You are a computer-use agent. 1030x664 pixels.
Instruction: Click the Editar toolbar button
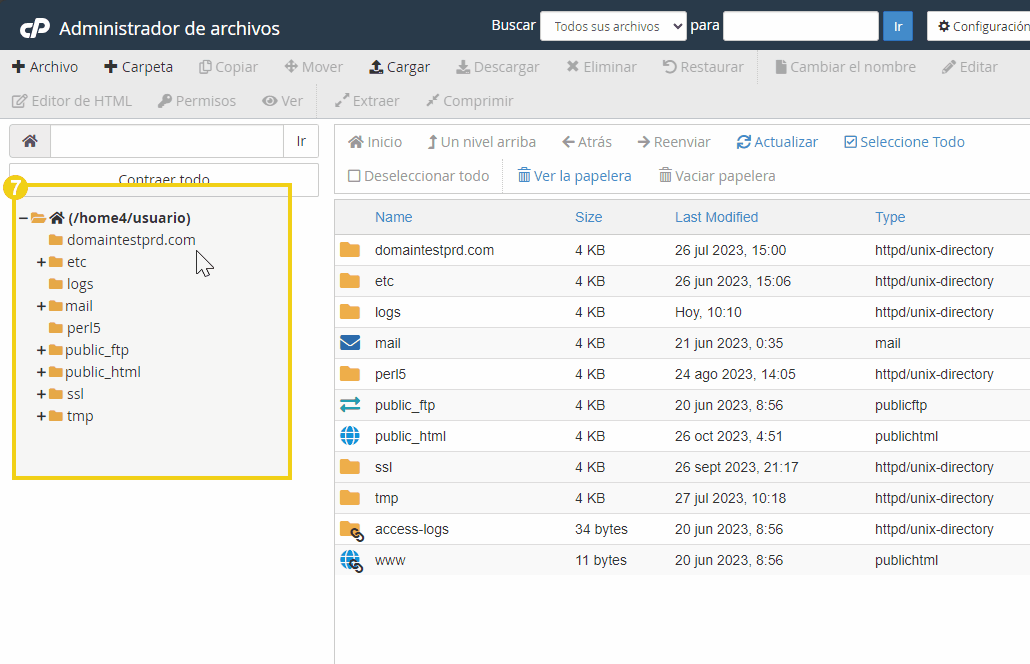(969, 67)
